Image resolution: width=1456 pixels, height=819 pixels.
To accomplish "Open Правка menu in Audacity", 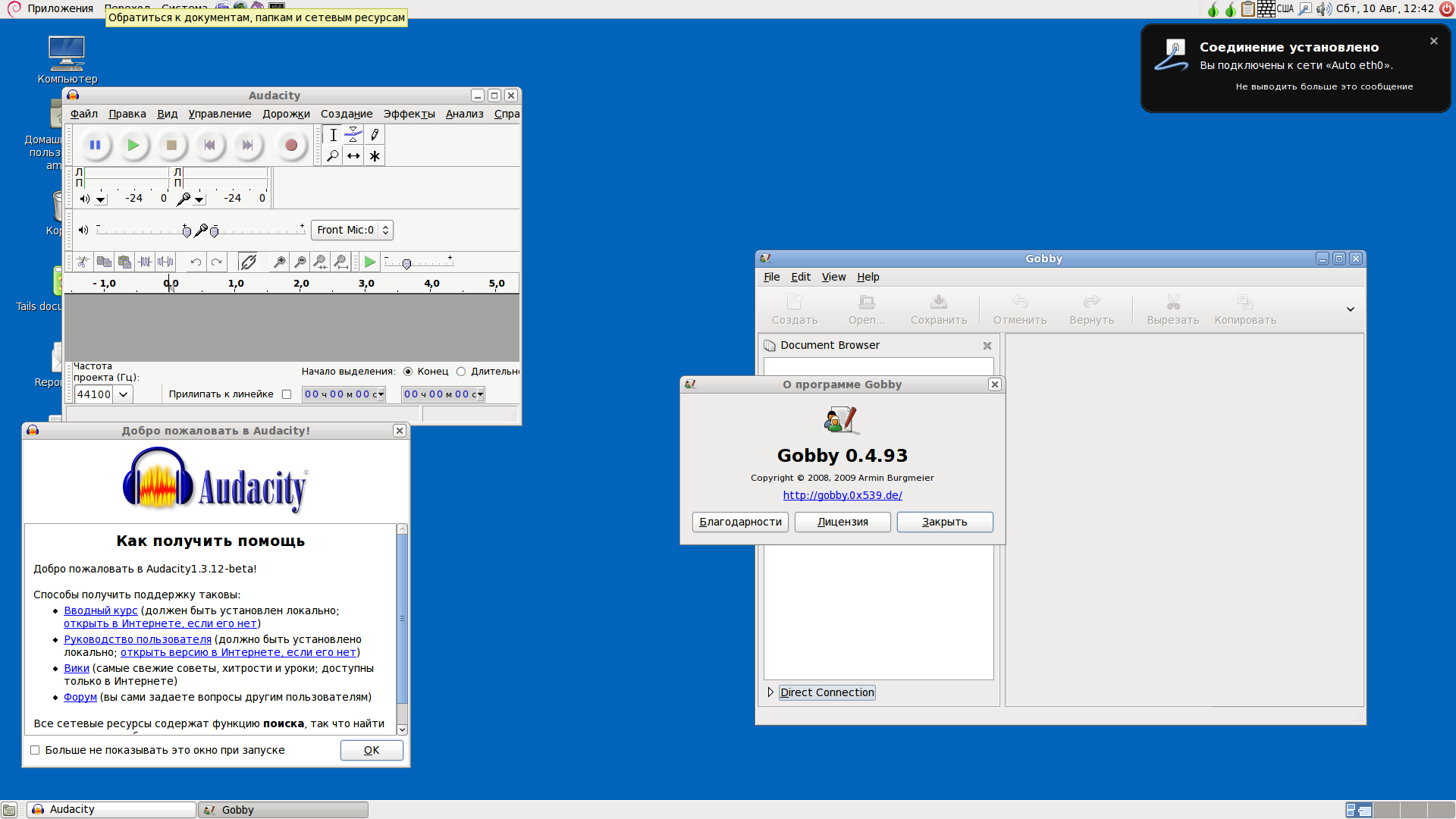I will coord(127,114).
